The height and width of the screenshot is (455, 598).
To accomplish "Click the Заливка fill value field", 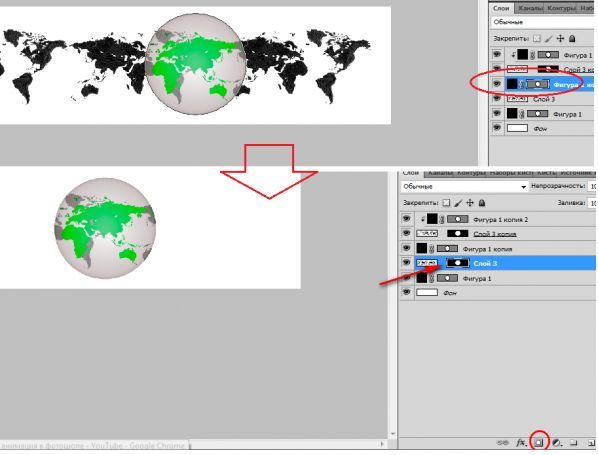I will coord(593,203).
